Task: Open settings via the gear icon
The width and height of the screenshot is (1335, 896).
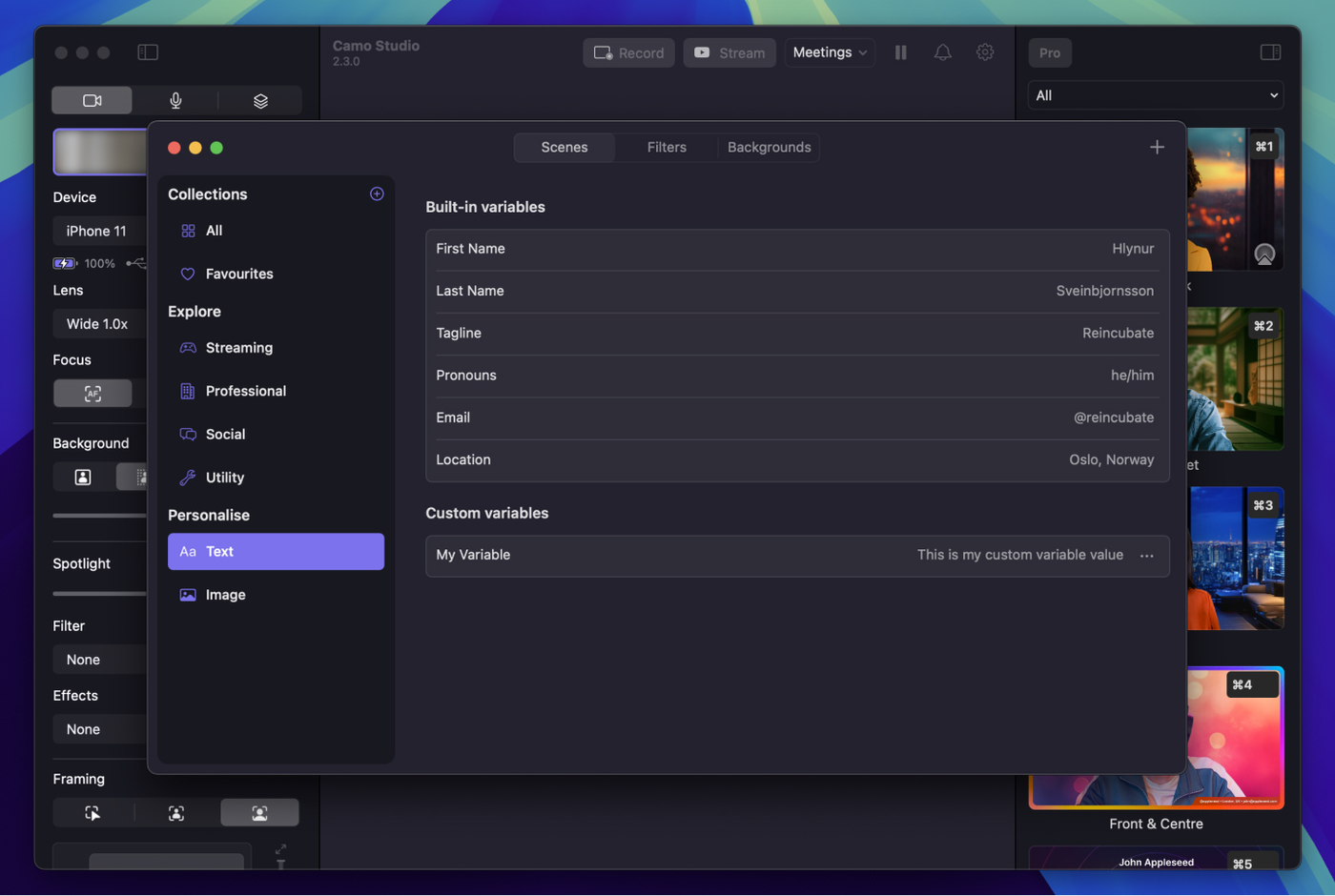Action: click(x=985, y=53)
